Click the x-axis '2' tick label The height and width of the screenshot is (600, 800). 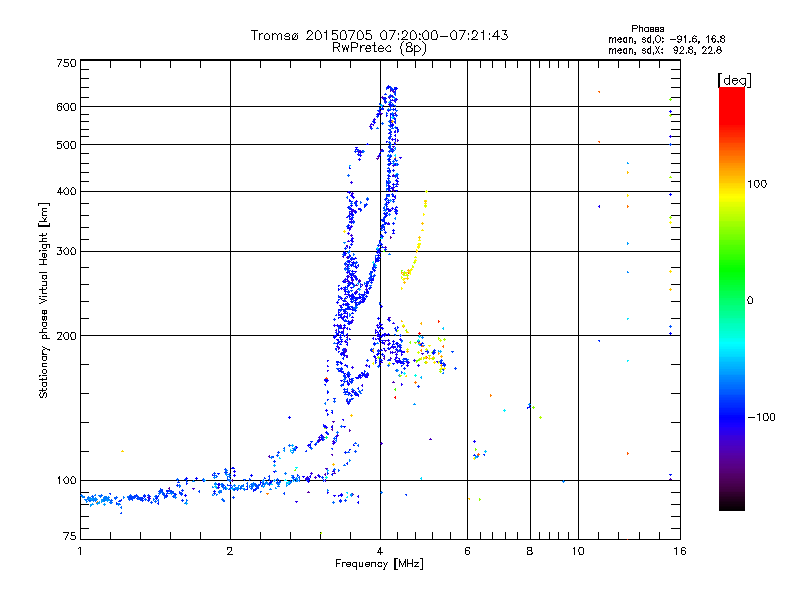tap(230, 551)
